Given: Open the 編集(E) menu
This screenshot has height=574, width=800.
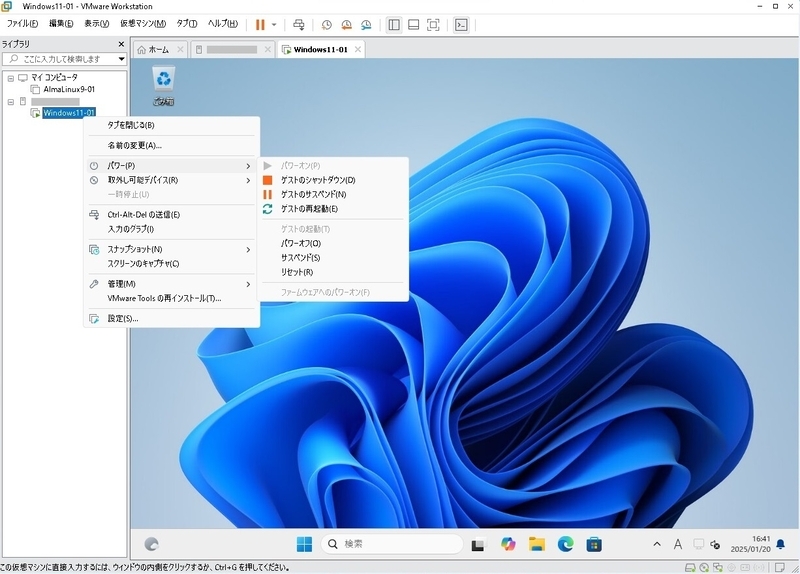Looking at the screenshot, I should pos(61,24).
